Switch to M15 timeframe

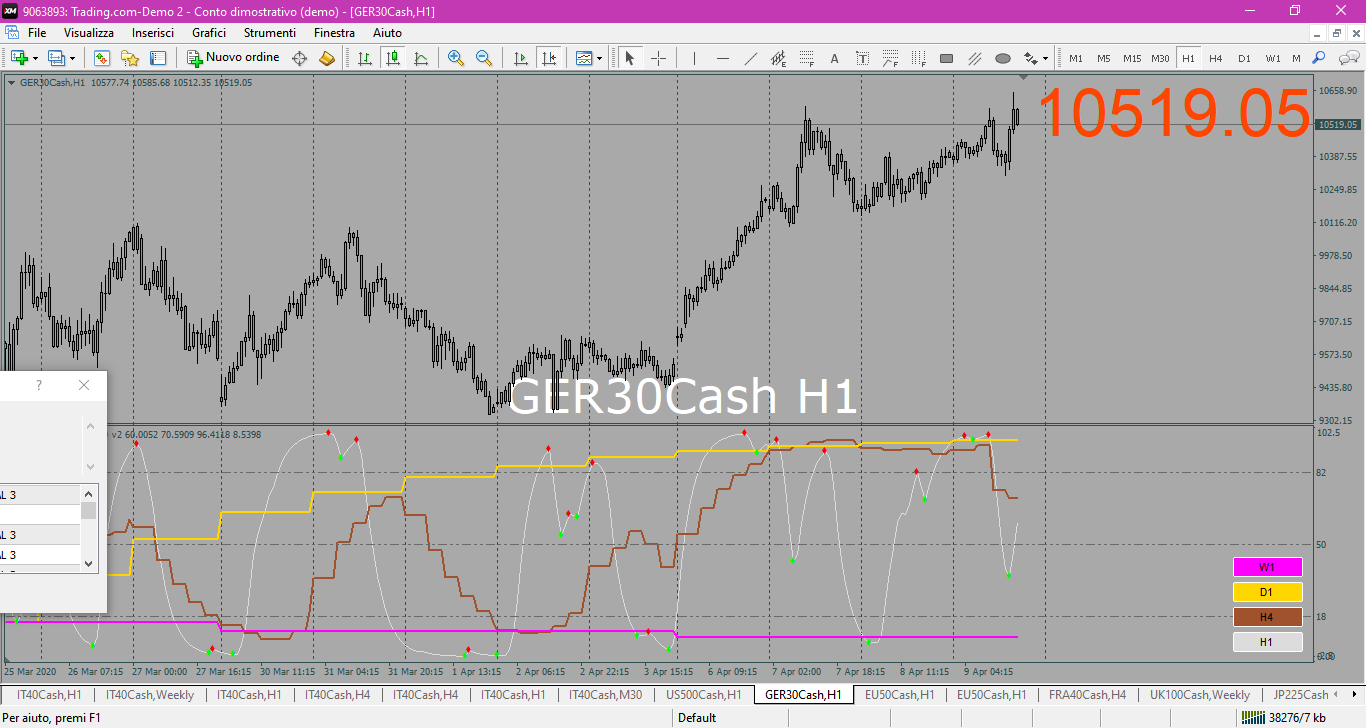pos(1132,58)
